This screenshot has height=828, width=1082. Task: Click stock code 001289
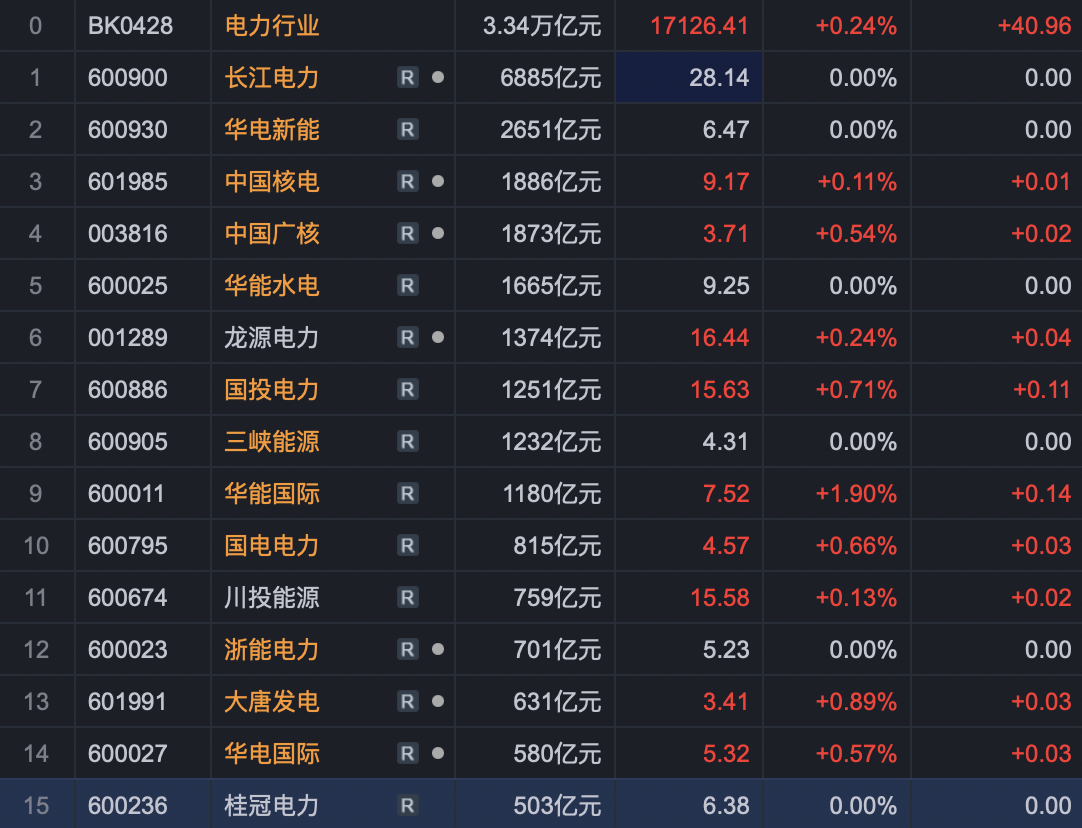click(x=128, y=337)
